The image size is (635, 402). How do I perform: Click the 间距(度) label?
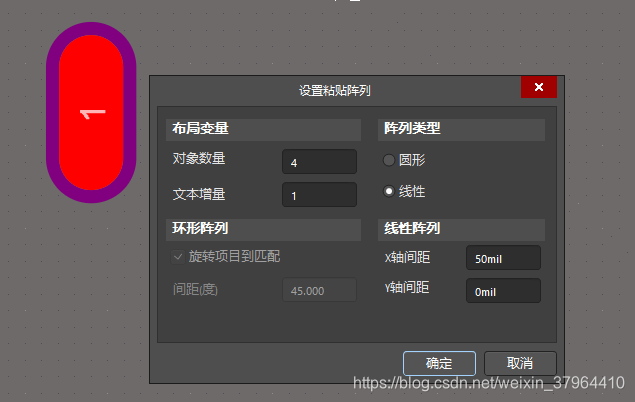195,289
